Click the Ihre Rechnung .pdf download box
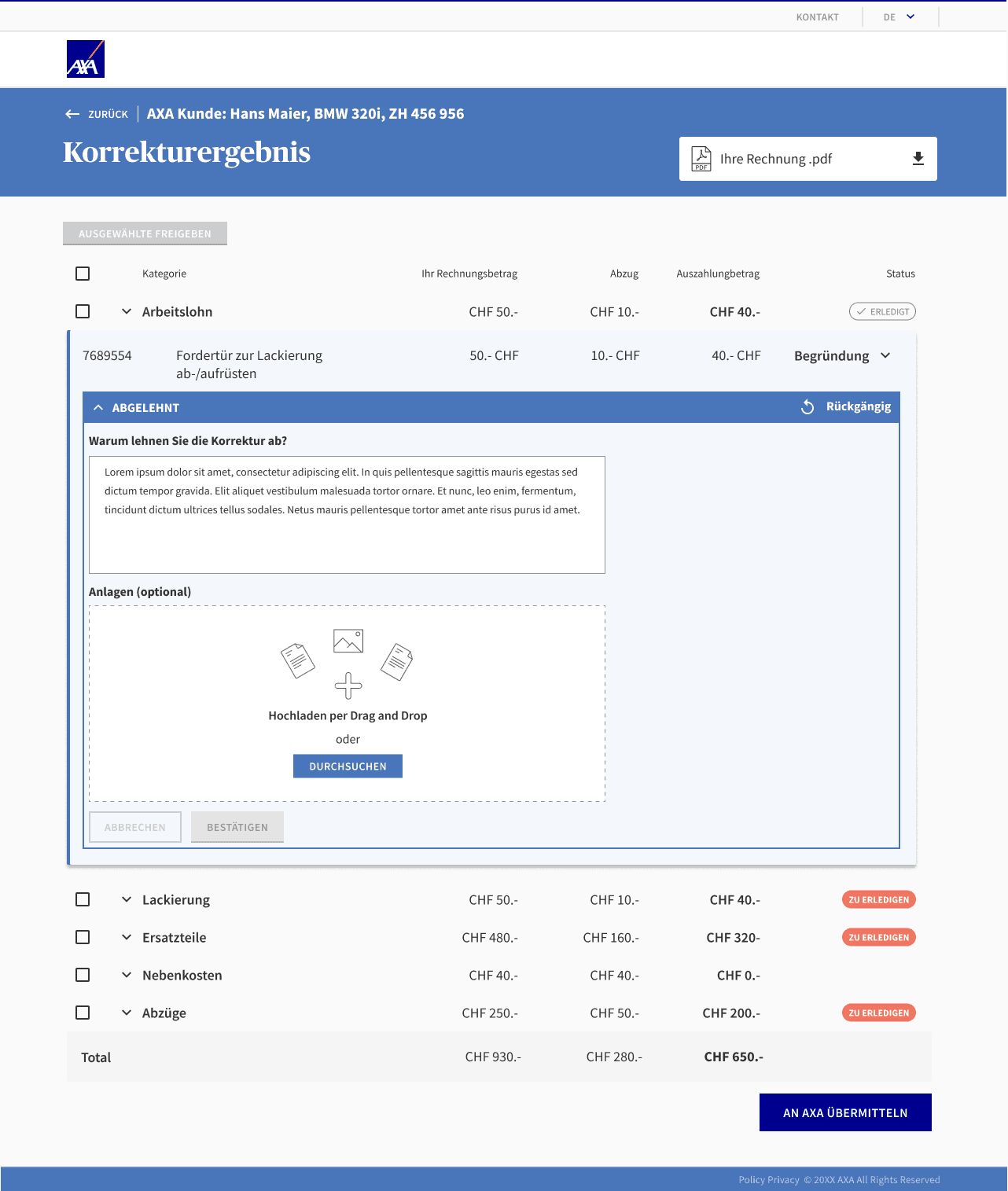 click(x=808, y=159)
